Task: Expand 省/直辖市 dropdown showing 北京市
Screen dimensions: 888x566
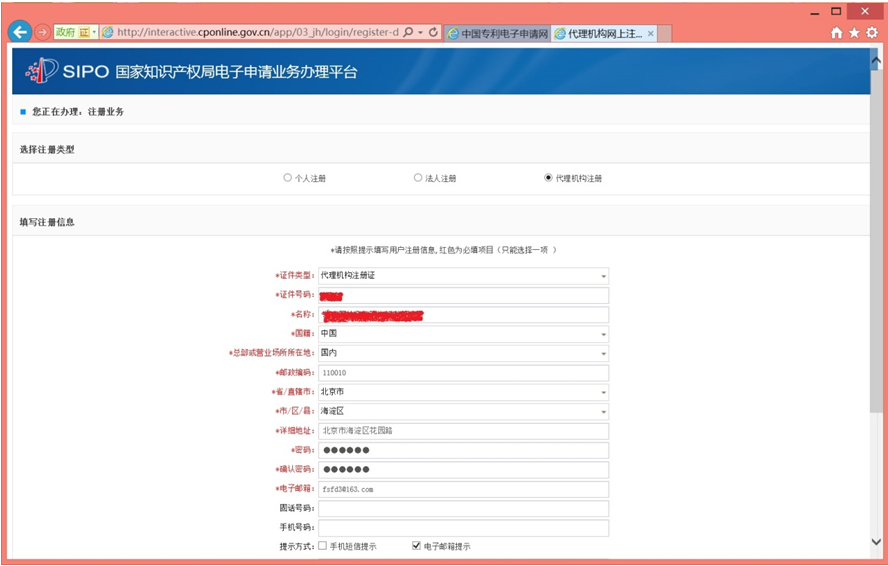Action: coord(603,392)
